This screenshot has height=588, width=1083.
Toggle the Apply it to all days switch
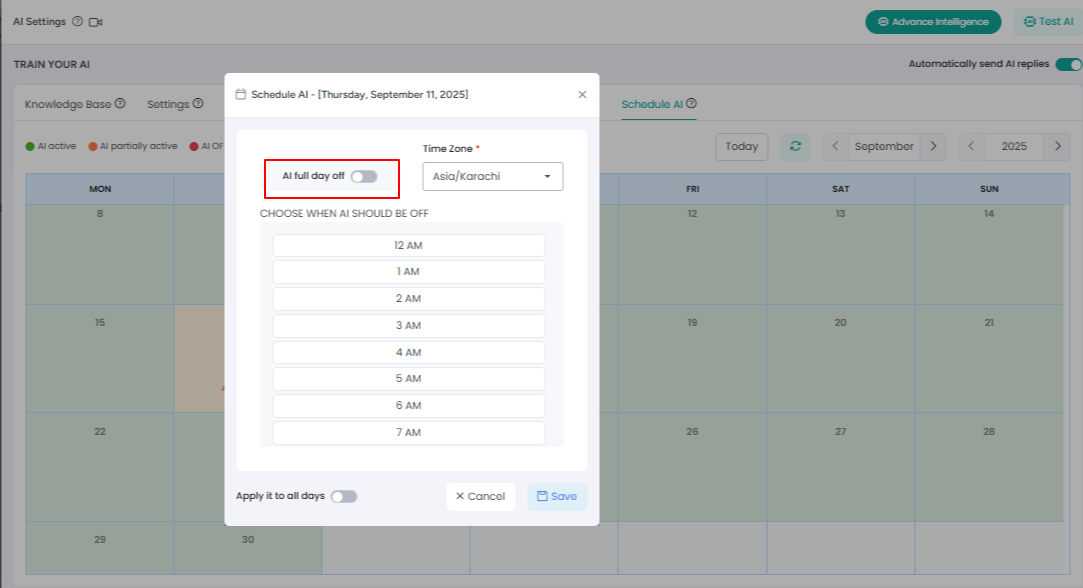pyautogui.click(x=344, y=496)
